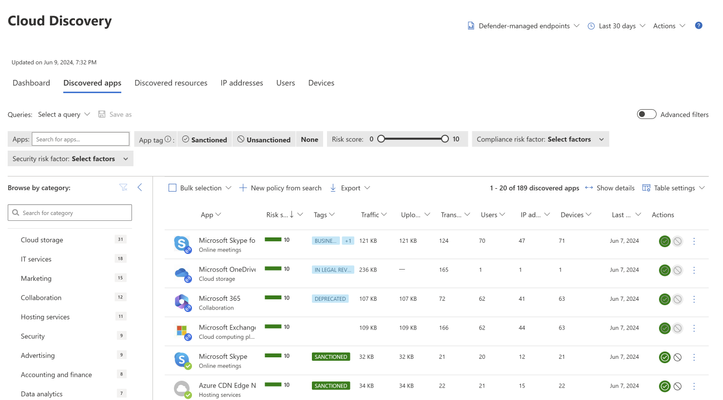Create New policy from search

click(280, 188)
